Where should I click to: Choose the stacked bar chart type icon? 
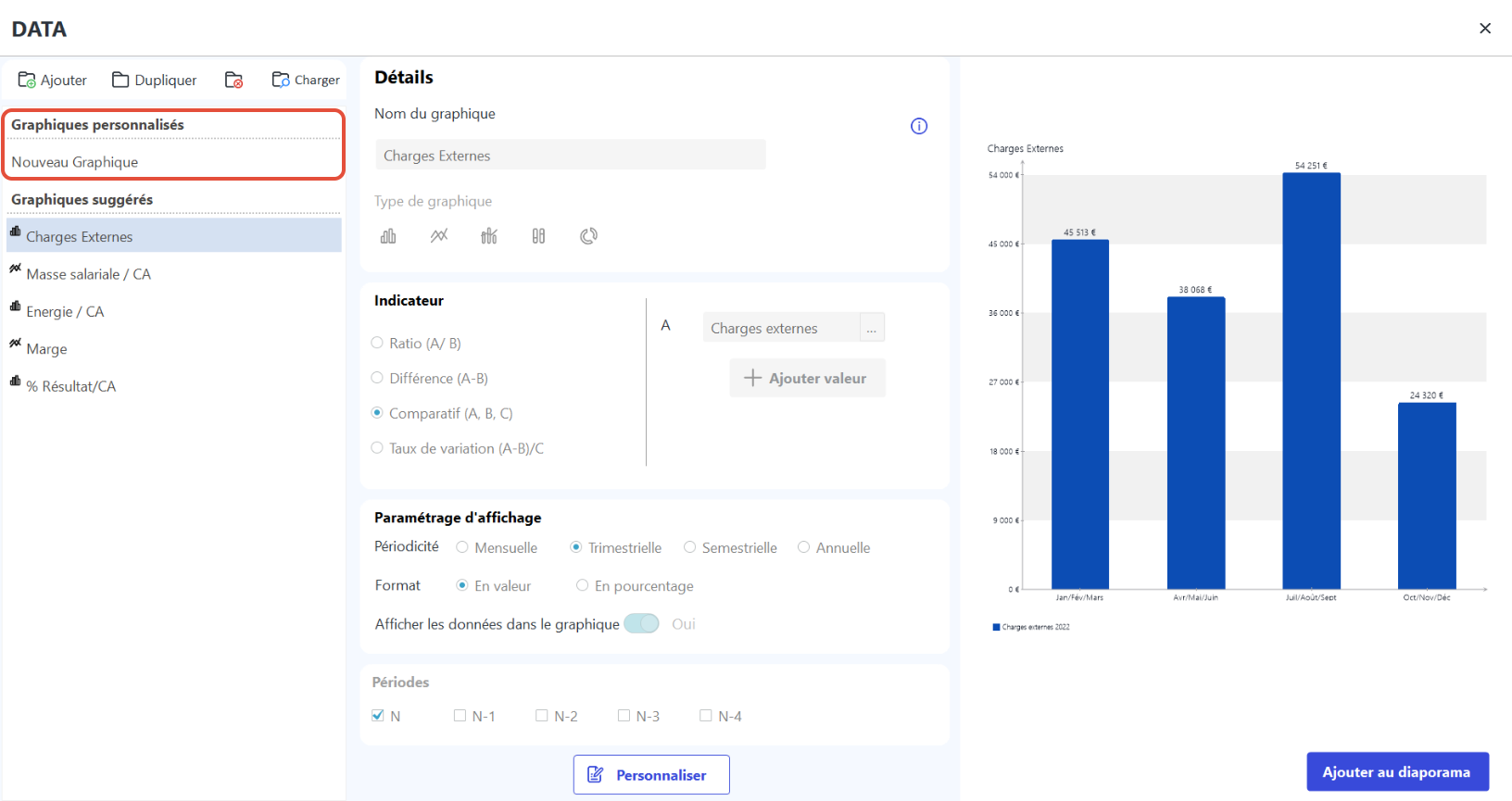coord(538,236)
